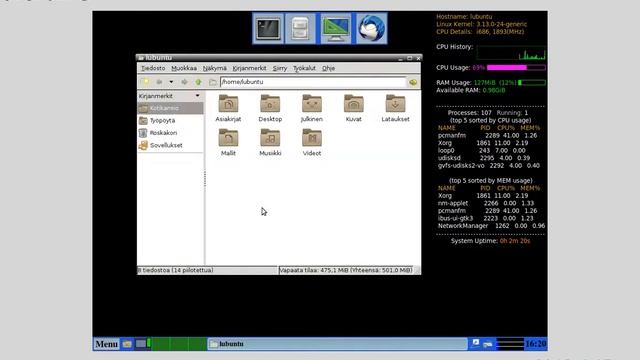Click the network tray icon
This screenshot has height=360, width=640.
(487, 344)
